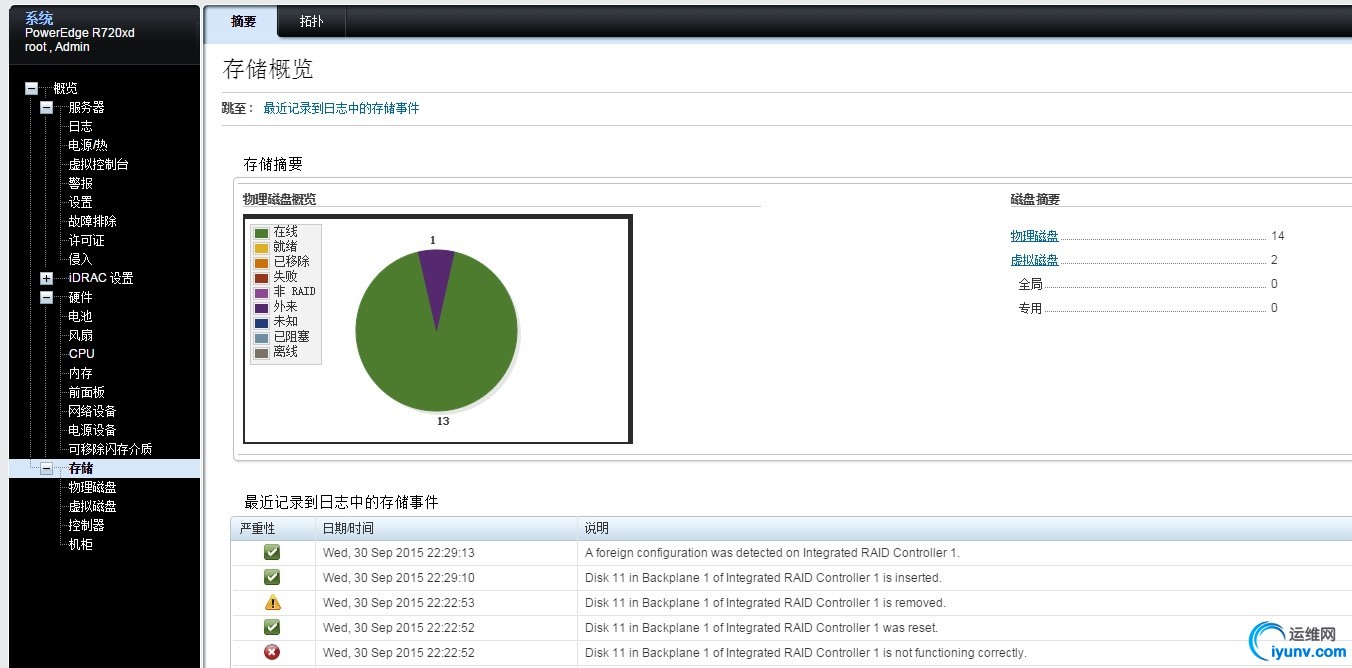Screen dimensions: 1352x668
Task: Click the green check icon beside the 'was reset' event
Action: coord(272,627)
